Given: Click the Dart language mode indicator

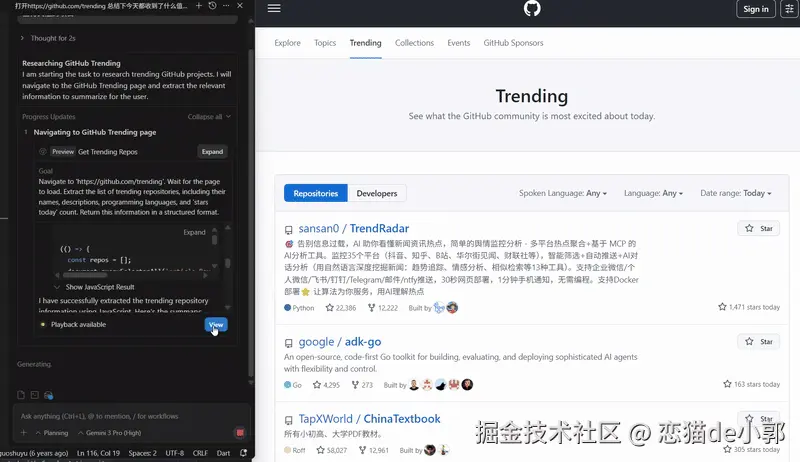Looking at the screenshot, I should pos(223,453).
